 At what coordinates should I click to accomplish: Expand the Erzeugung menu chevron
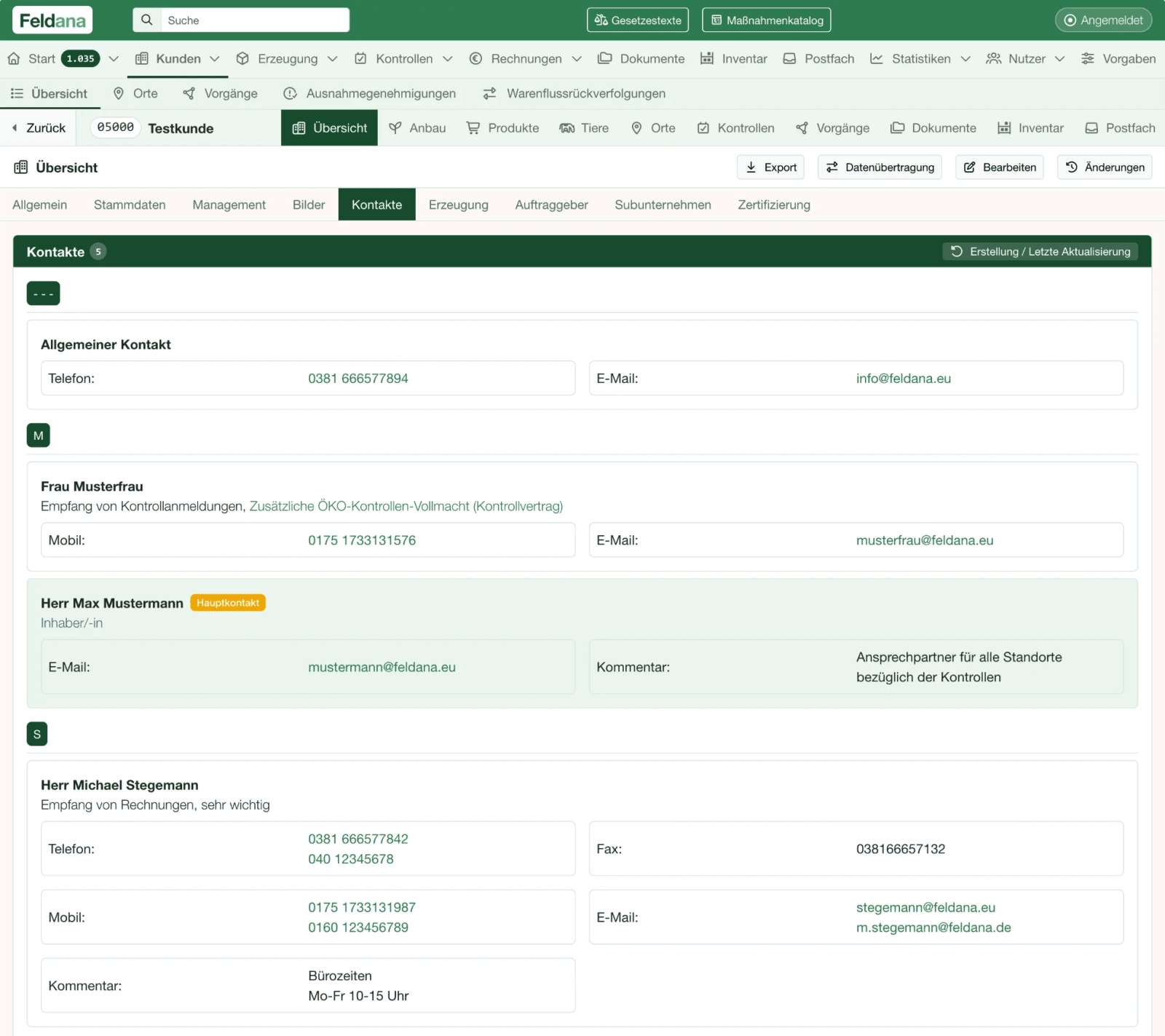[333, 59]
